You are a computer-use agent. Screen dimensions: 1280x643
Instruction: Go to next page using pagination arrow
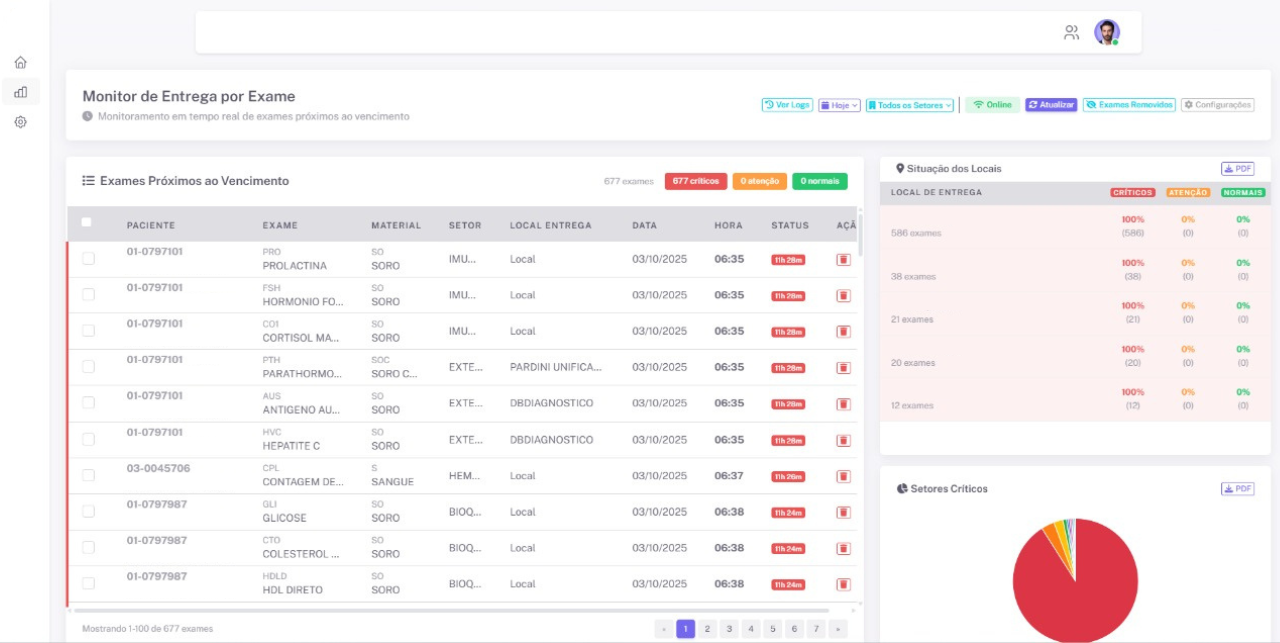coord(837,629)
